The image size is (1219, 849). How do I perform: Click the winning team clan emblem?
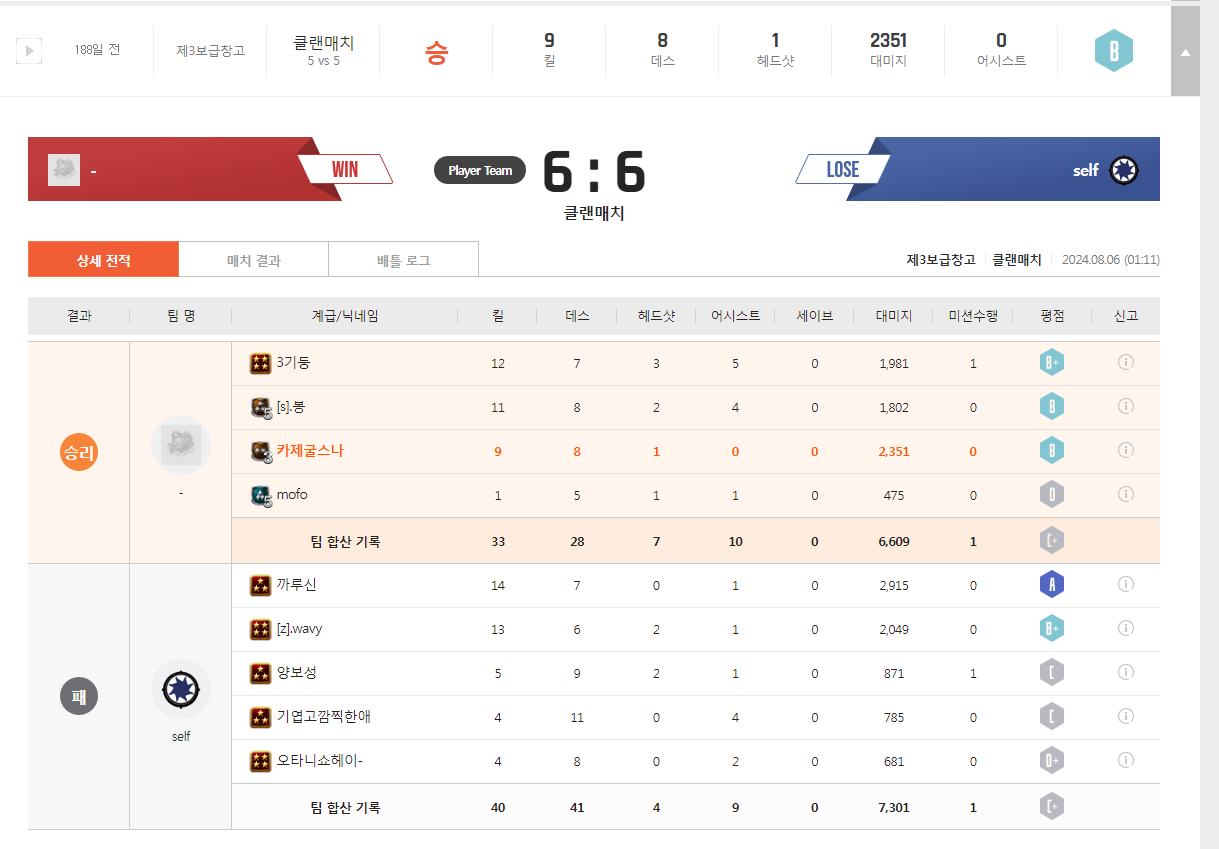click(180, 445)
